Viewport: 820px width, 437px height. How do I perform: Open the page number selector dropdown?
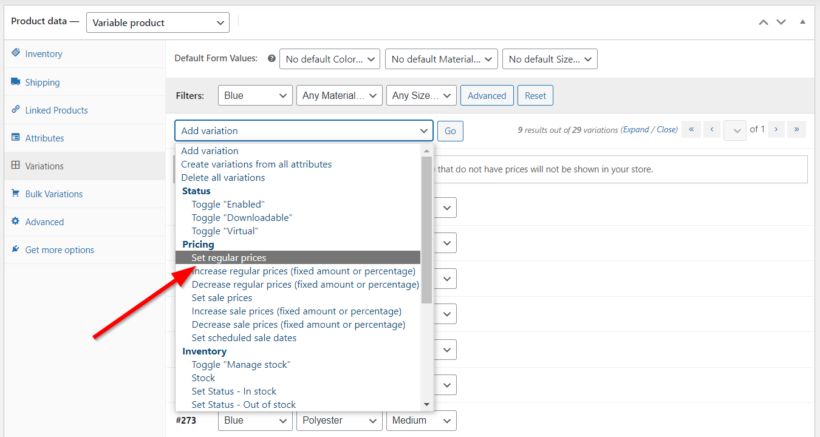coord(735,130)
